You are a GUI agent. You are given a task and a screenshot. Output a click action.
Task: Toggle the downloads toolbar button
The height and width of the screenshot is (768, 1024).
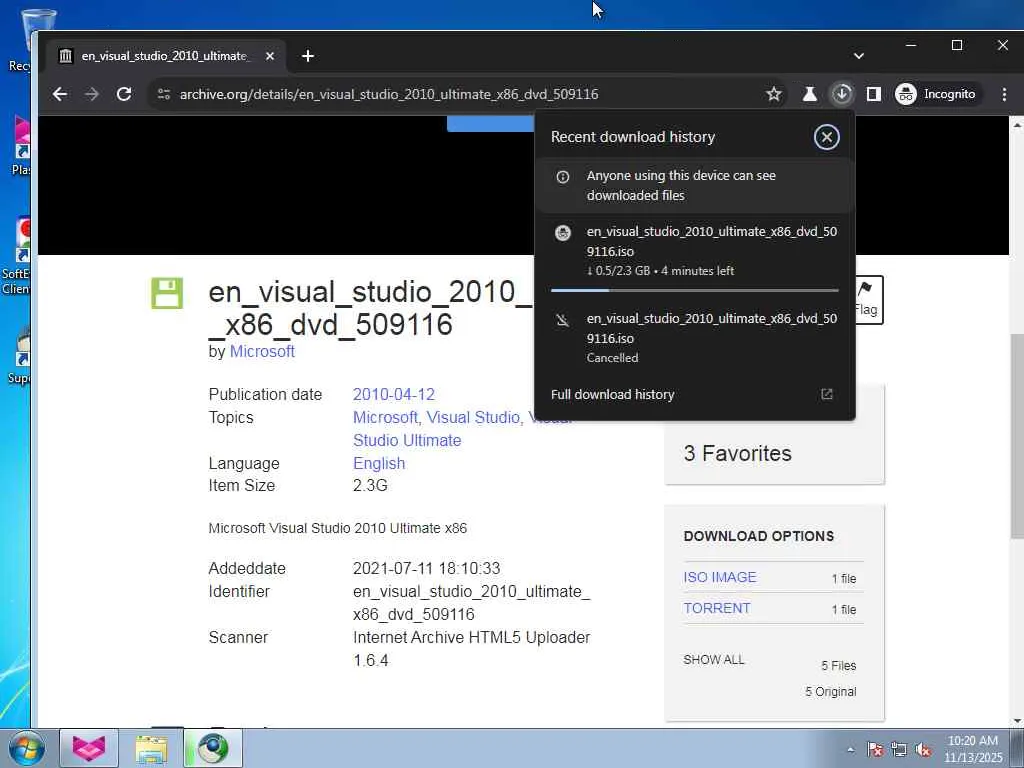(x=842, y=94)
